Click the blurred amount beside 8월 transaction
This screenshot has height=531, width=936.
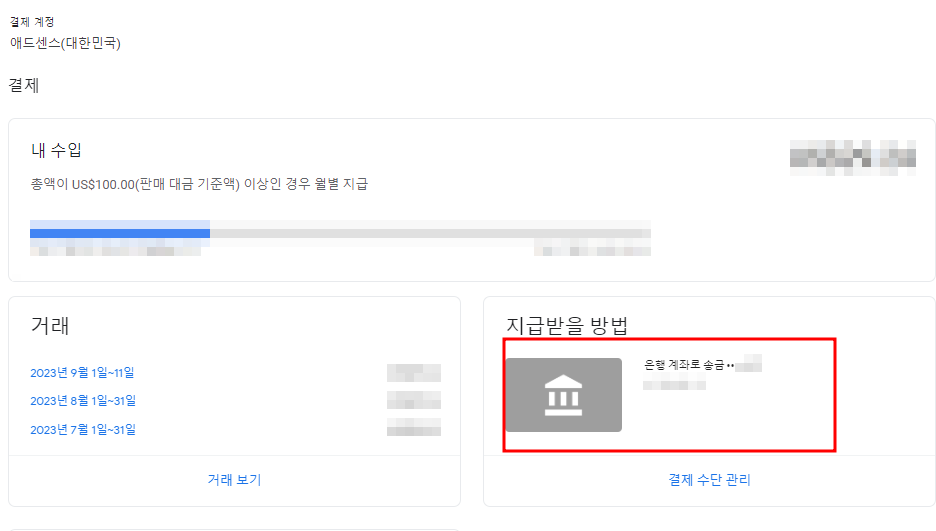414,400
